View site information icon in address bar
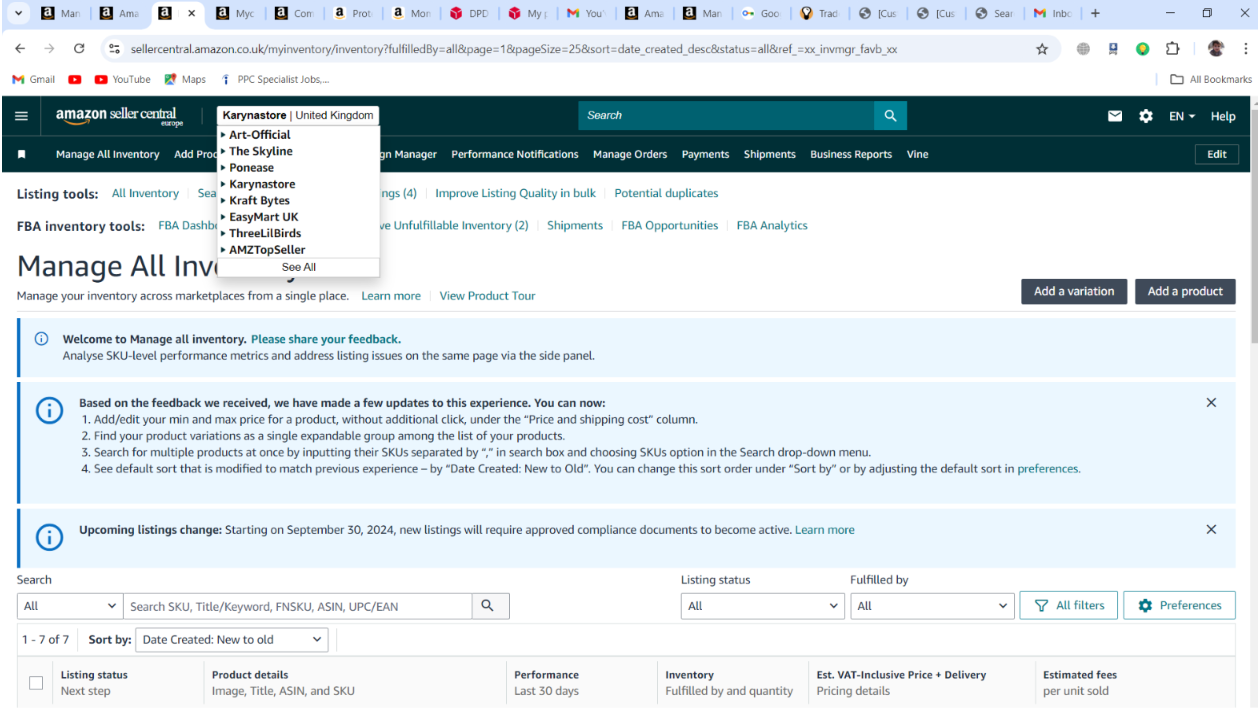The image size is (1260, 708). pos(115,49)
